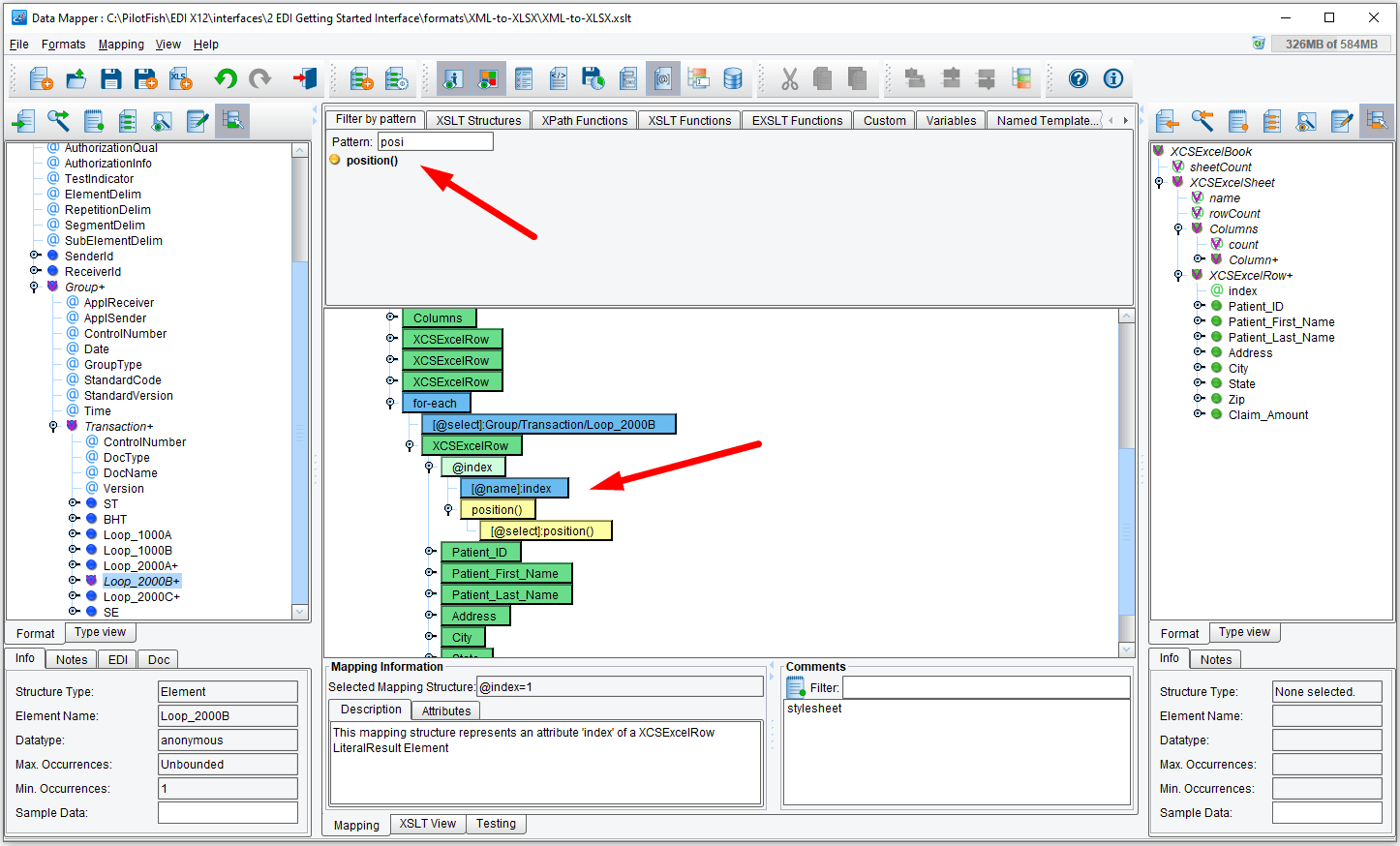Undo with the green arrow icon
Viewport: 1400px width, 846px height.
pos(226,78)
